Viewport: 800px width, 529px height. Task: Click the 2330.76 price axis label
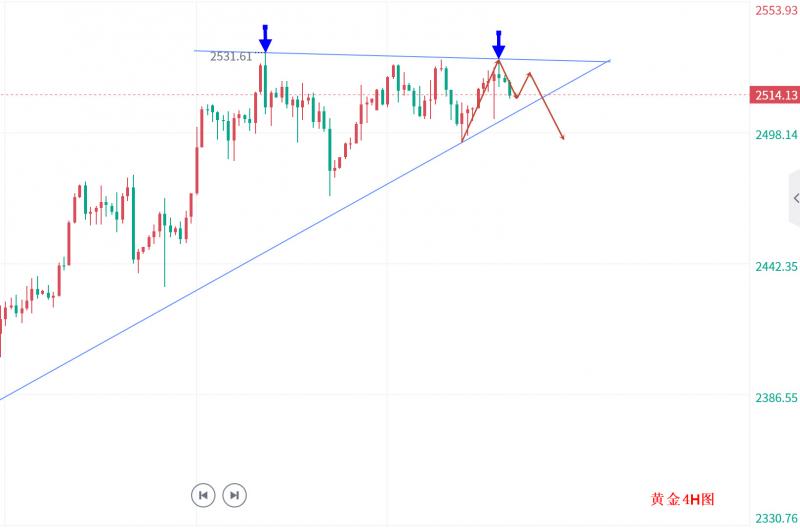coord(776,518)
